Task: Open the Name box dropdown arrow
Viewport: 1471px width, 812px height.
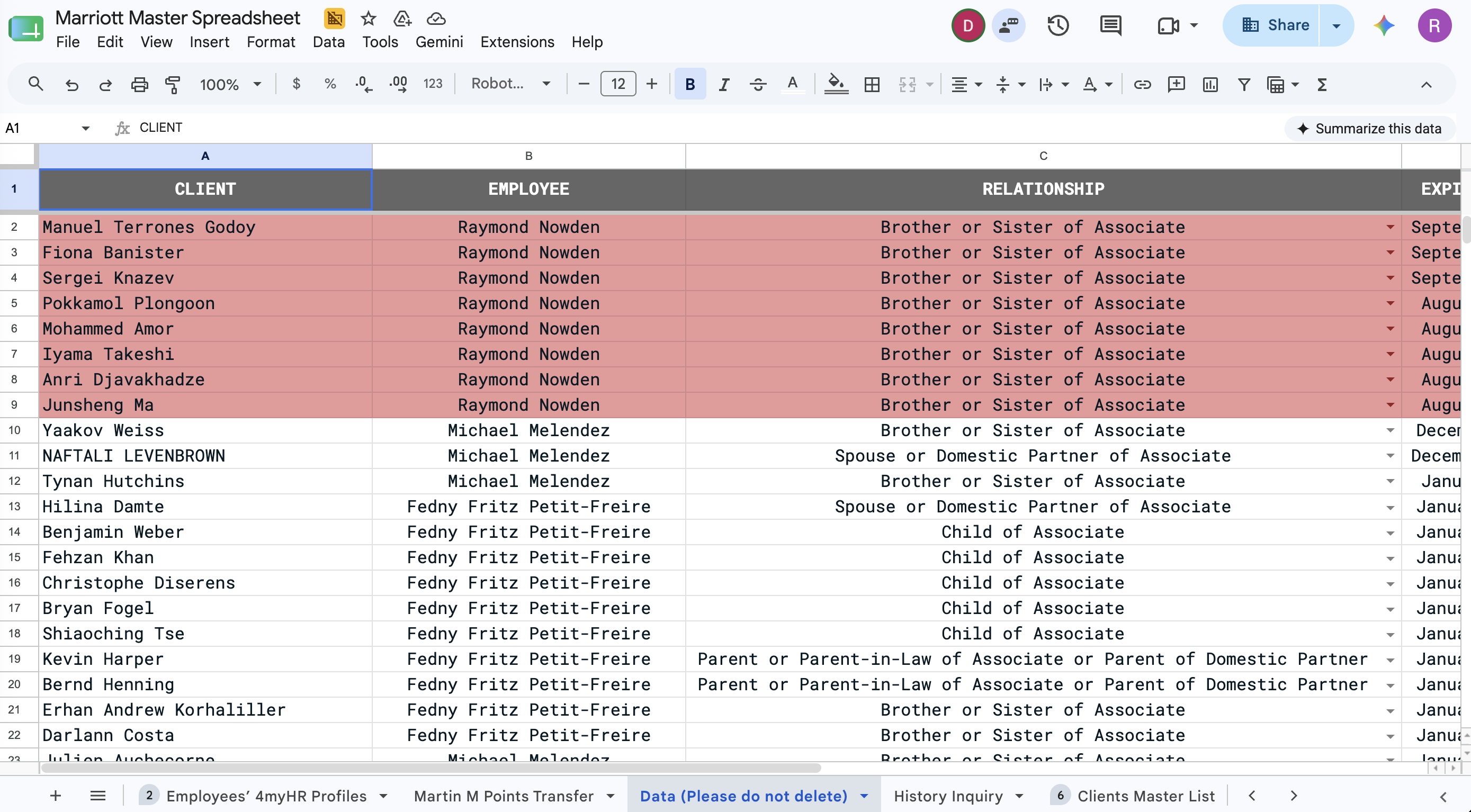Action: coord(86,128)
